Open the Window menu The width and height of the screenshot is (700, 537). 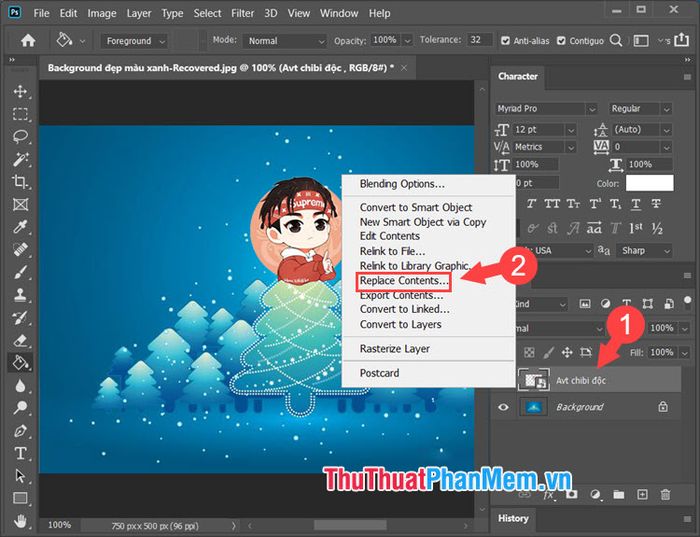point(339,13)
